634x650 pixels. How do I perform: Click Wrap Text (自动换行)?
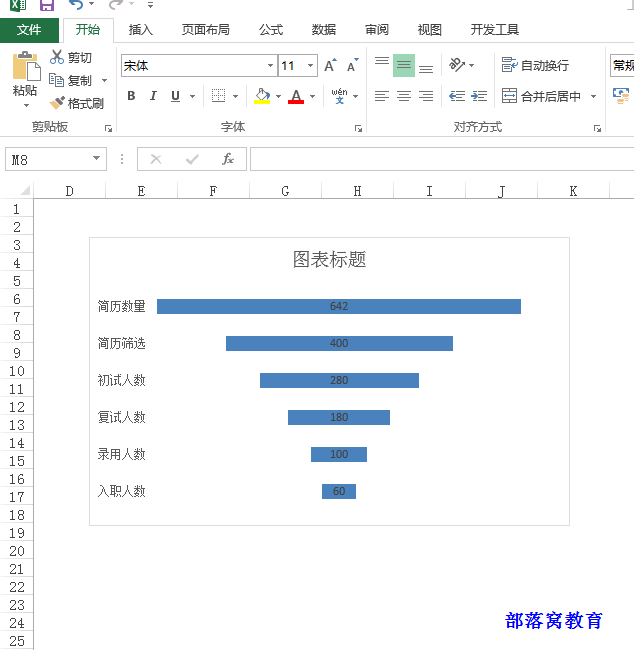click(535, 65)
